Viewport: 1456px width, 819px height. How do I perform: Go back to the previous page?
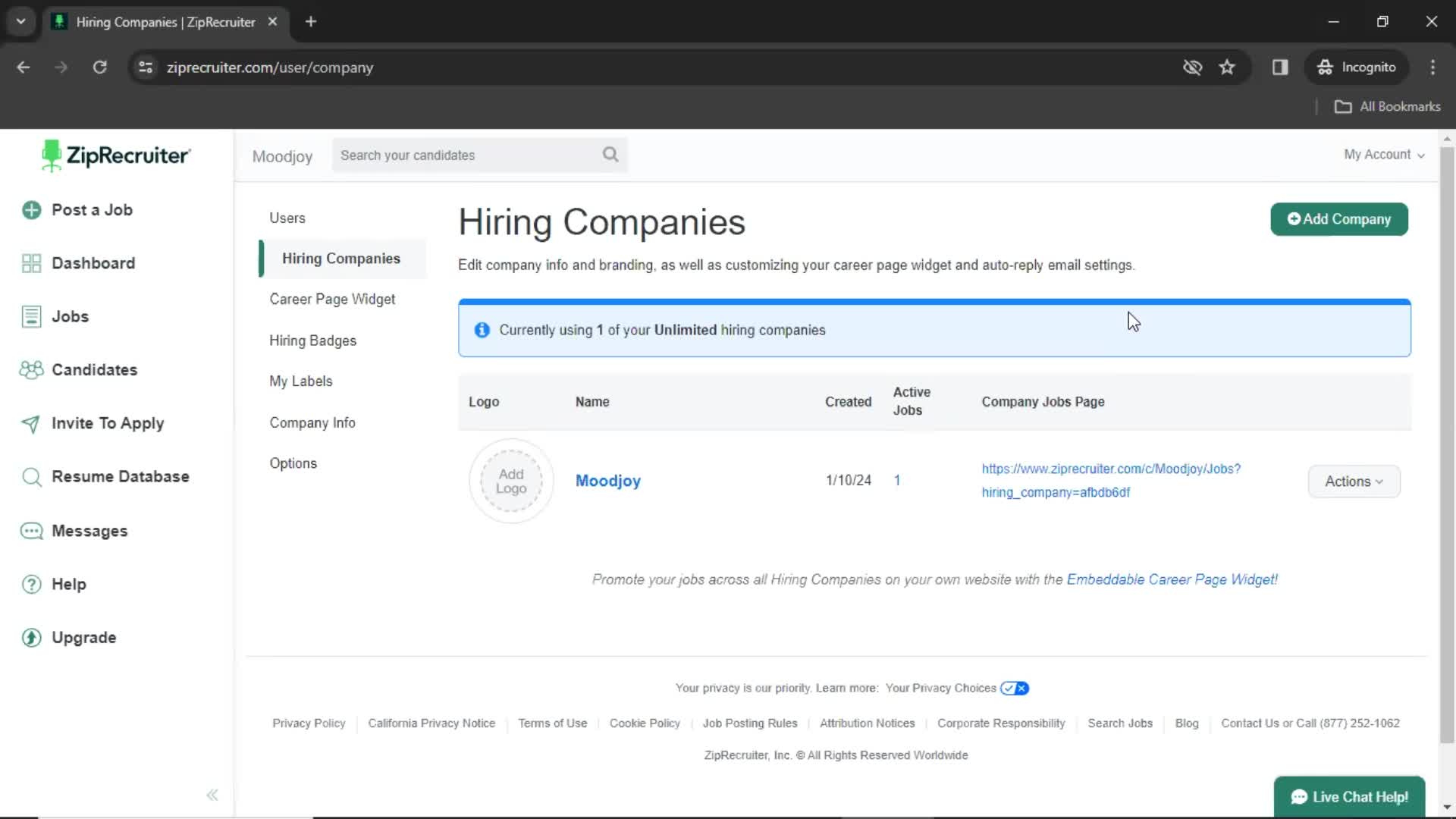[x=24, y=67]
